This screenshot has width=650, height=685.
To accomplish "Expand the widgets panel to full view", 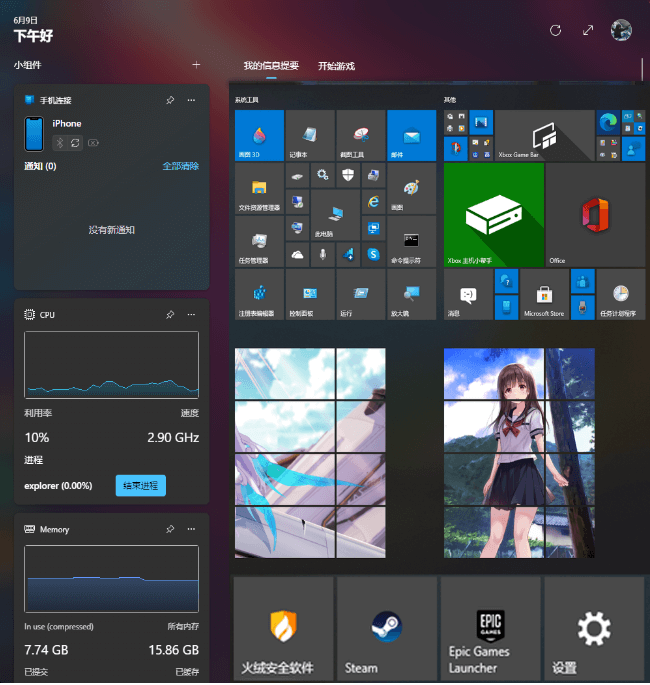I will pos(588,30).
